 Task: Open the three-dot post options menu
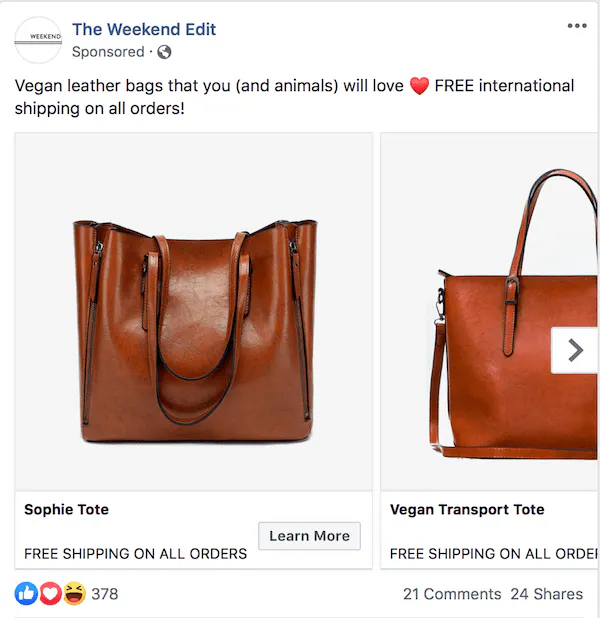click(x=577, y=26)
